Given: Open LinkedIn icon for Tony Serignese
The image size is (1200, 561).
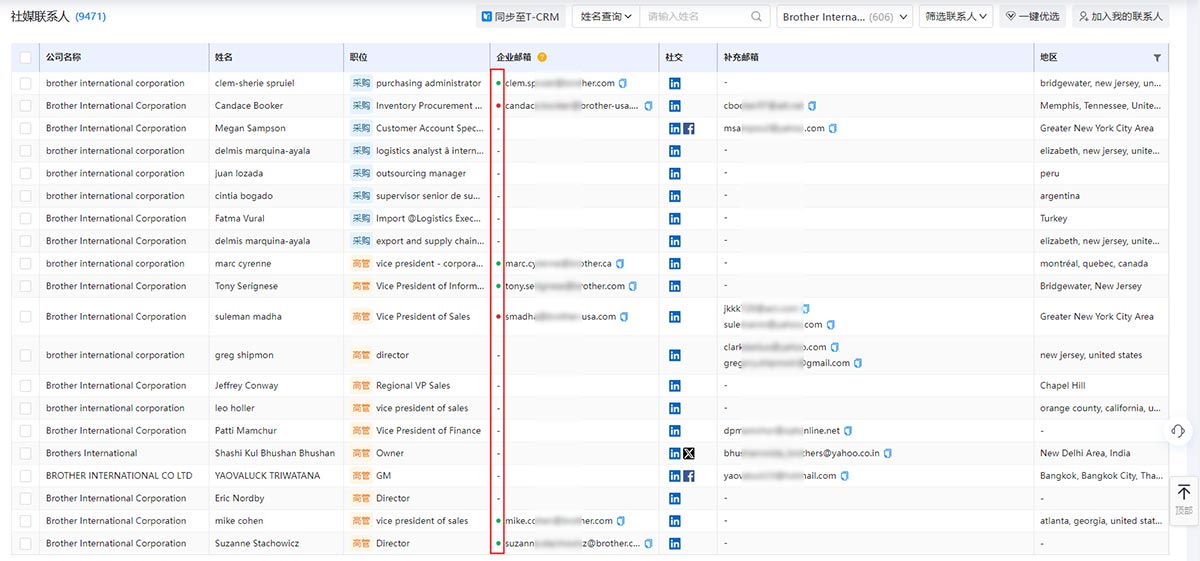Looking at the screenshot, I should pos(675,286).
